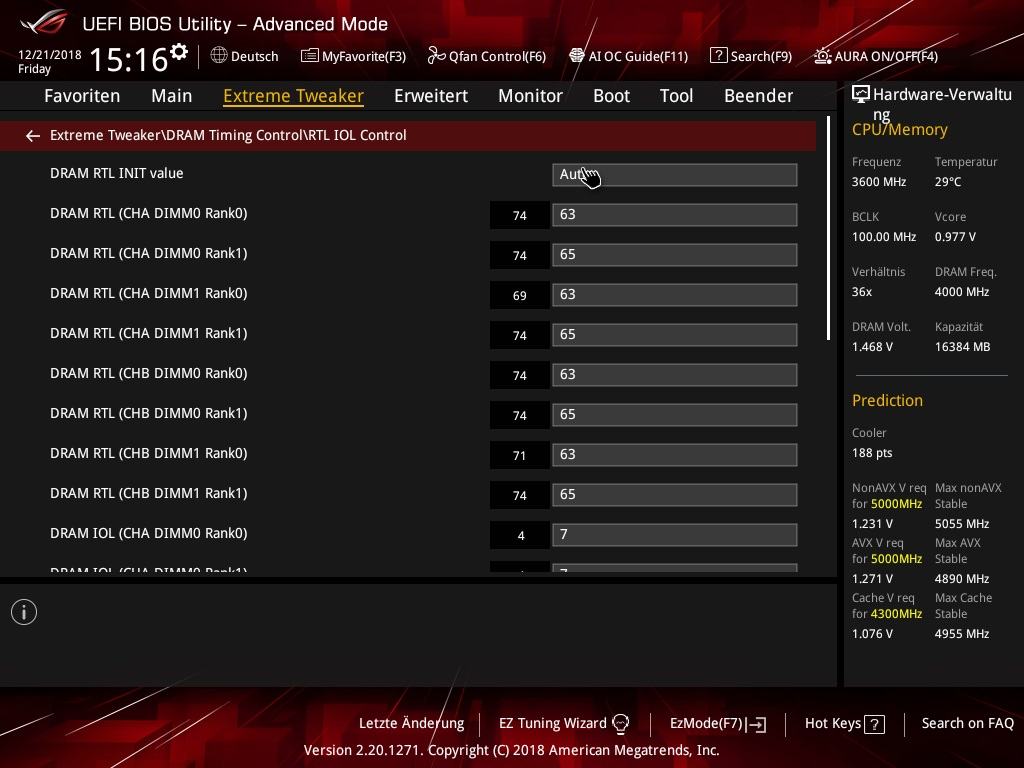
Task: Open the Boot tab
Action: [x=611, y=96]
